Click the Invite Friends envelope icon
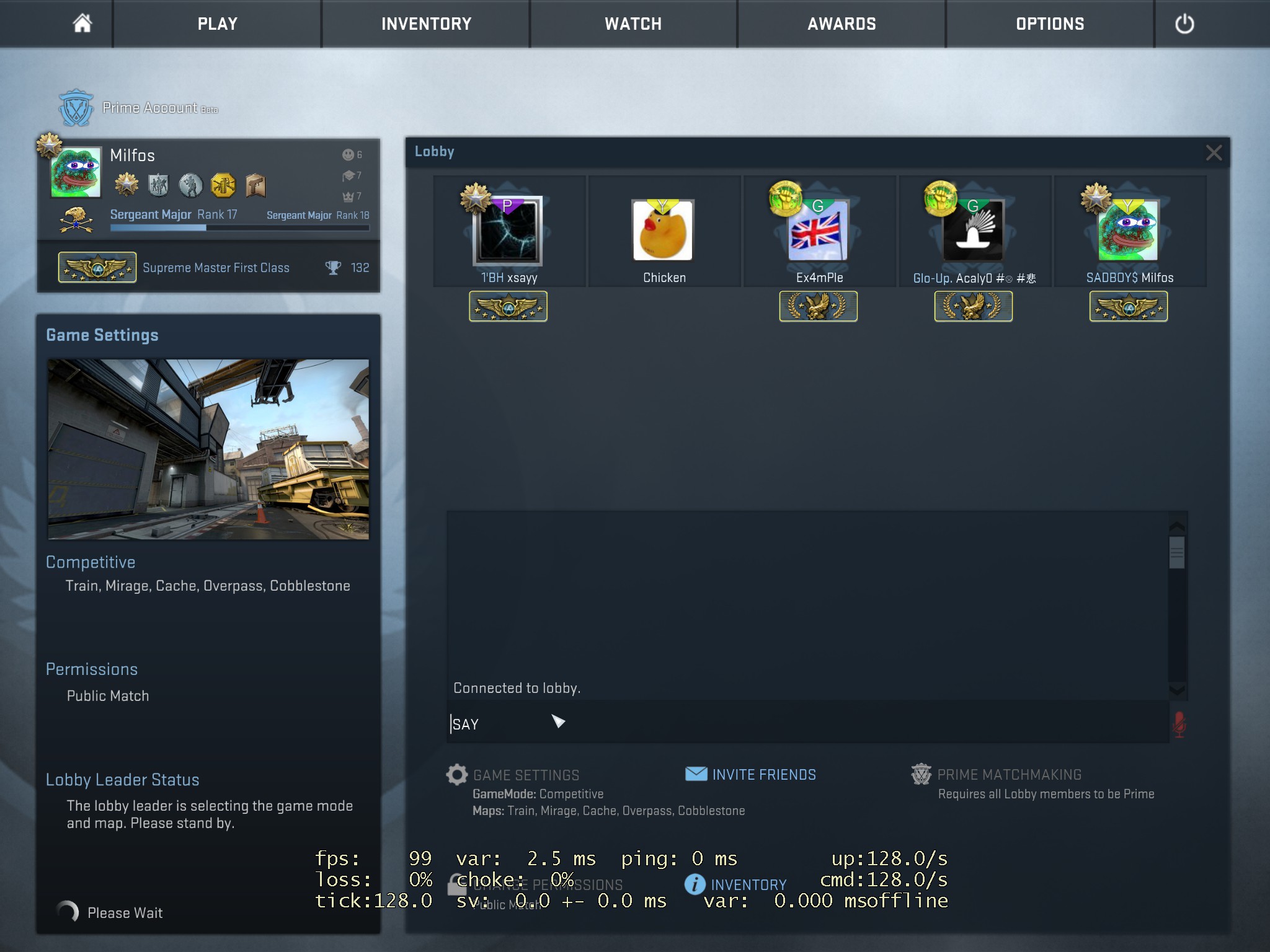This screenshot has height=952, width=1270. [x=696, y=774]
